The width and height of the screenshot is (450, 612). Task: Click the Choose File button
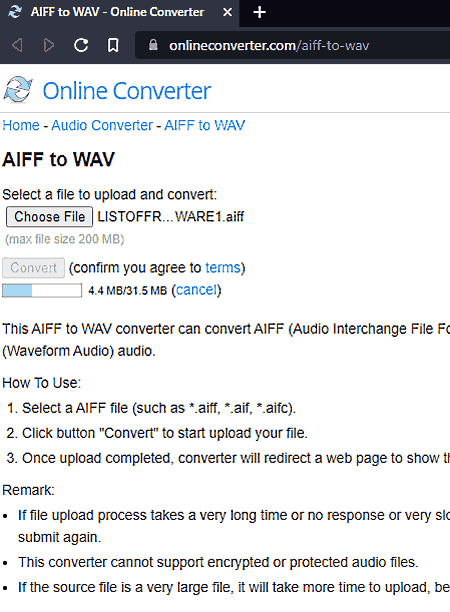pyautogui.click(x=50, y=217)
